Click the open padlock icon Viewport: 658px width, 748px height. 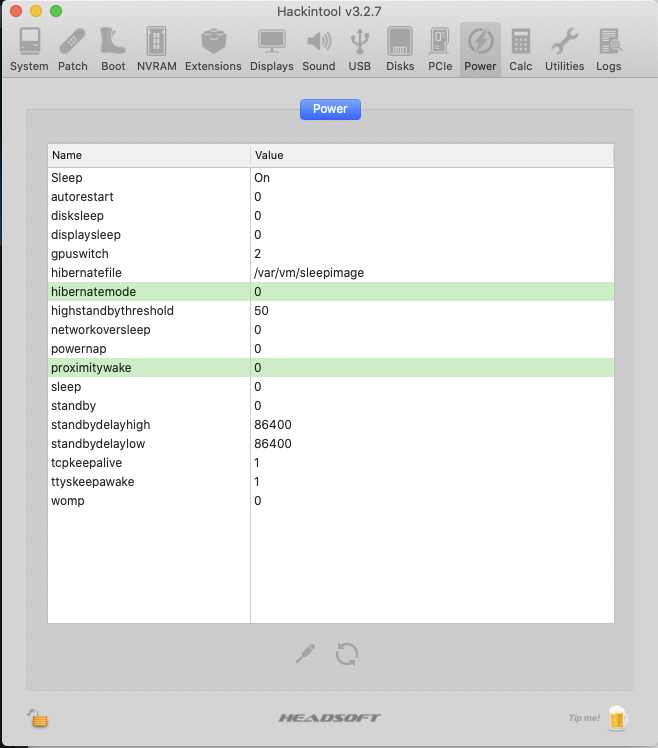pos(37,717)
